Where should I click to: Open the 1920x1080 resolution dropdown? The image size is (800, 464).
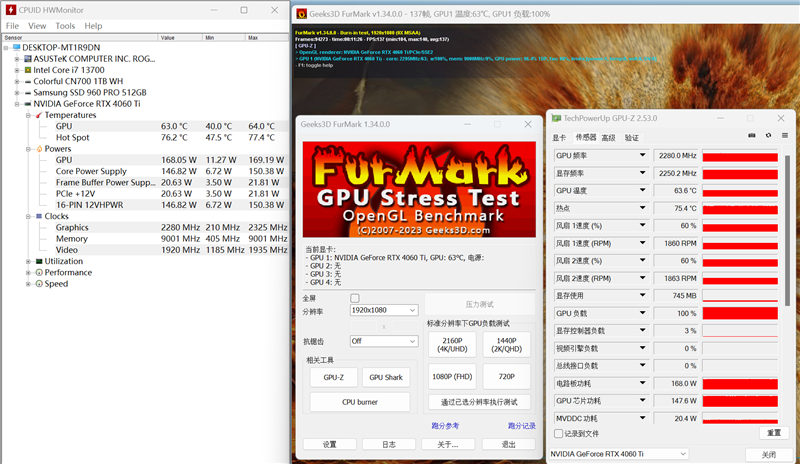pyautogui.click(x=384, y=310)
